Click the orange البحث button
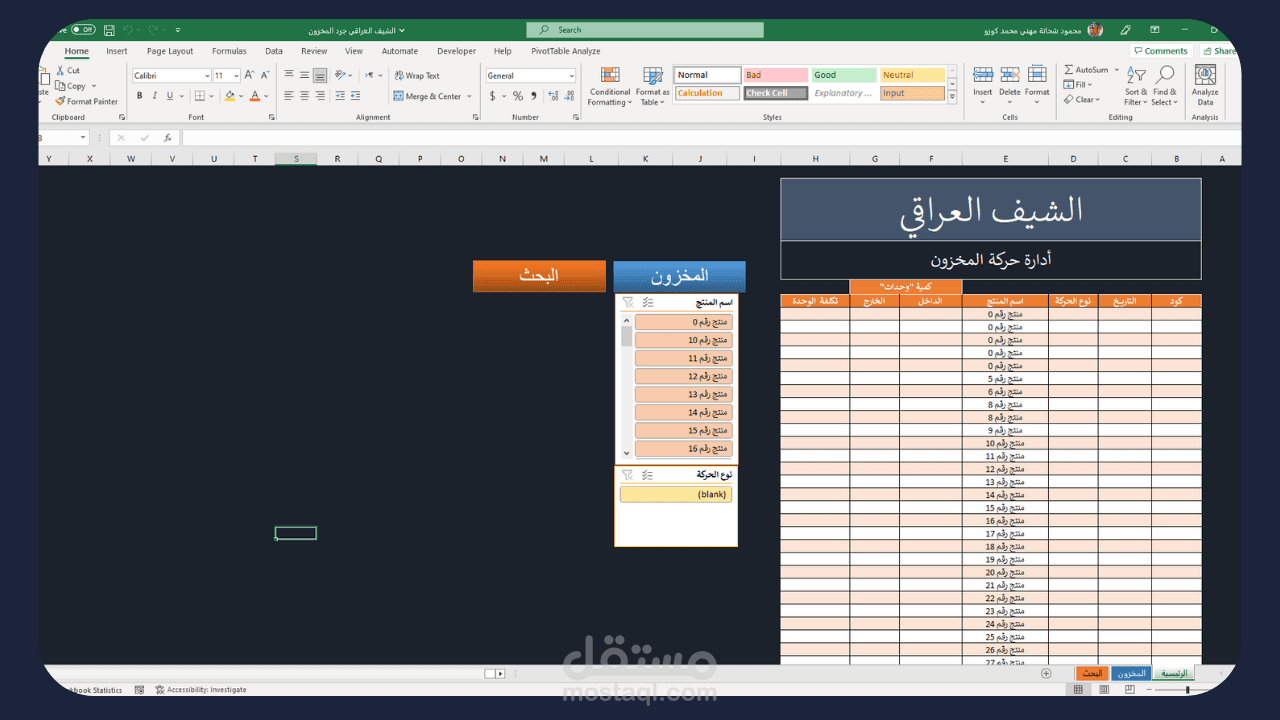1280x720 pixels. pyautogui.click(x=539, y=276)
